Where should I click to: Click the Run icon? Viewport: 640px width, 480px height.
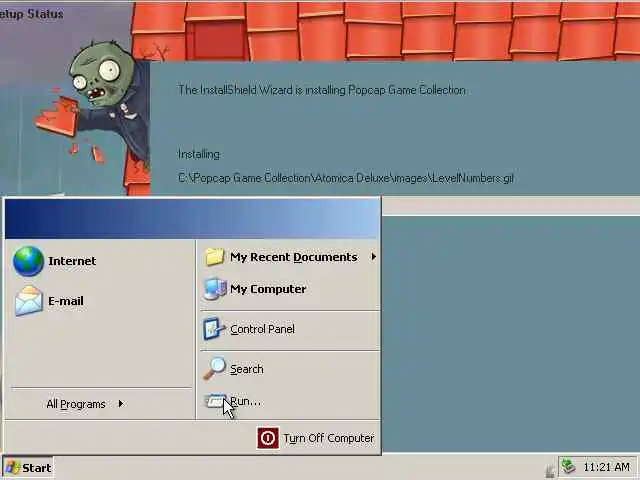pyautogui.click(x=216, y=401)
